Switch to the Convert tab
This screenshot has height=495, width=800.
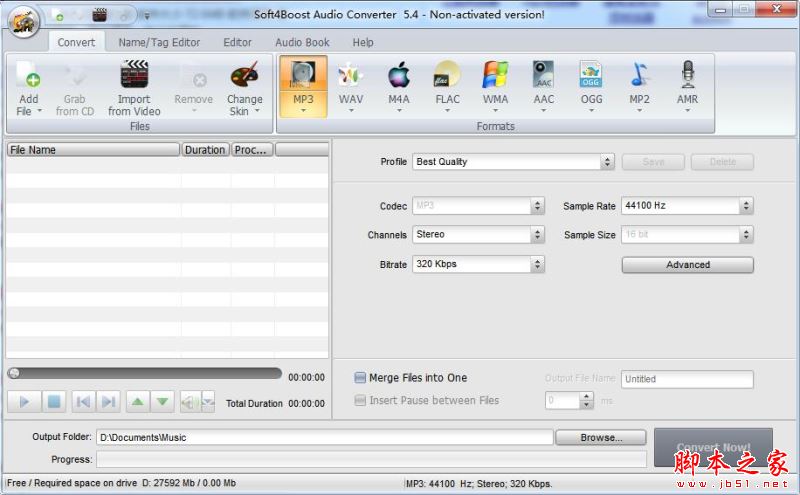pos(76,42)
